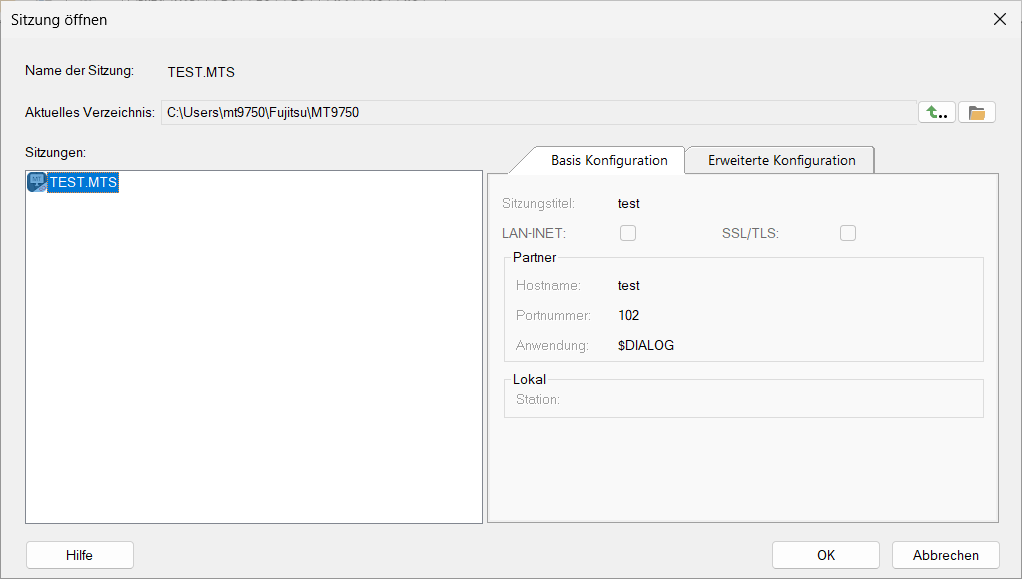
Task: Click the Aktuelles Verzeichnis path field
Action: (x=536, y=113)
